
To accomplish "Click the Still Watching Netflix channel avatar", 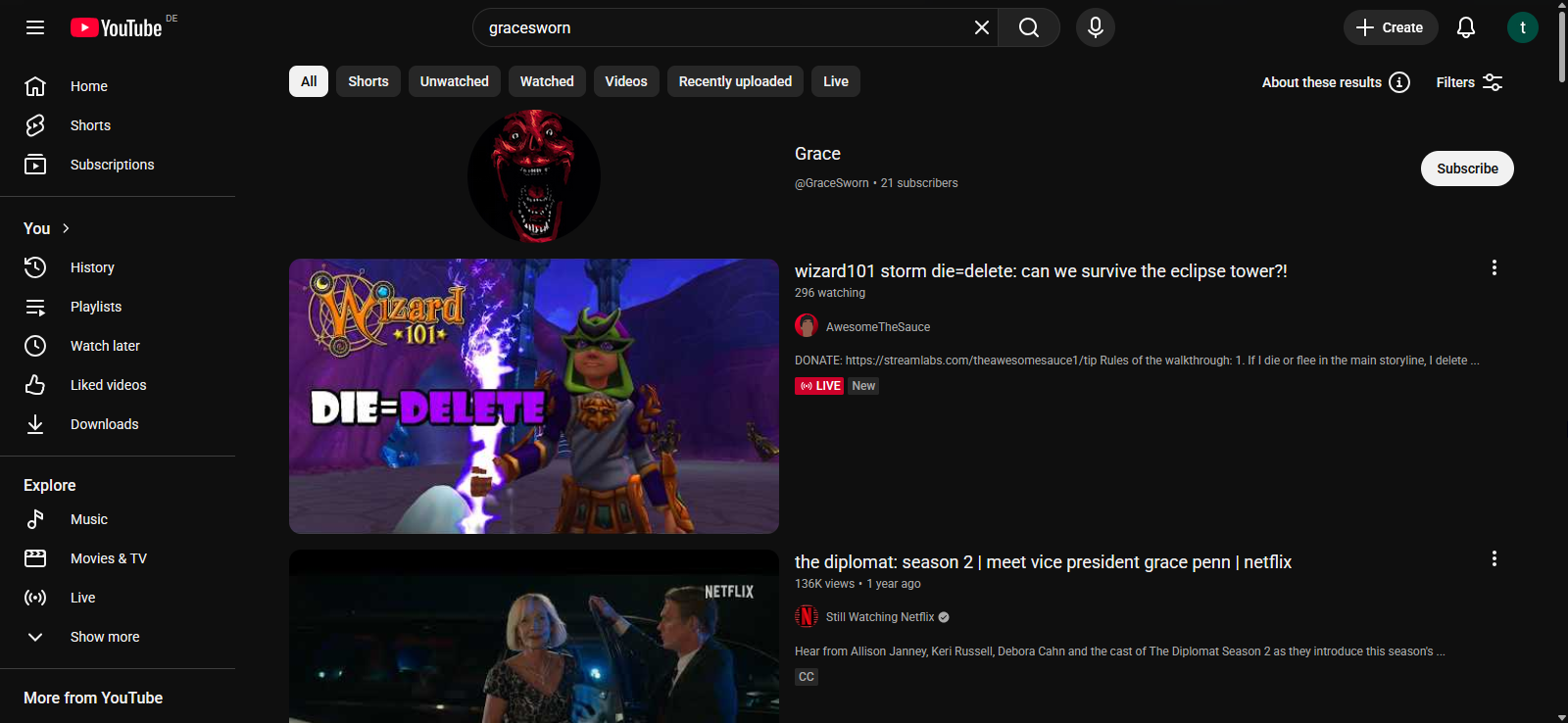I will (x=807, y=616).
